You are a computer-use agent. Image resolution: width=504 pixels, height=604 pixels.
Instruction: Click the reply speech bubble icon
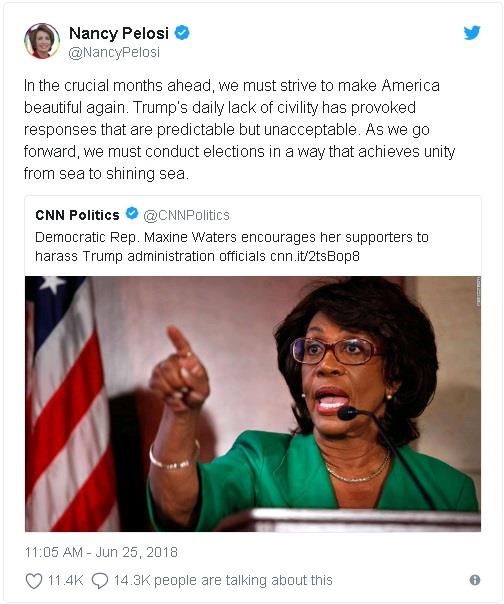tap(100, 581)
